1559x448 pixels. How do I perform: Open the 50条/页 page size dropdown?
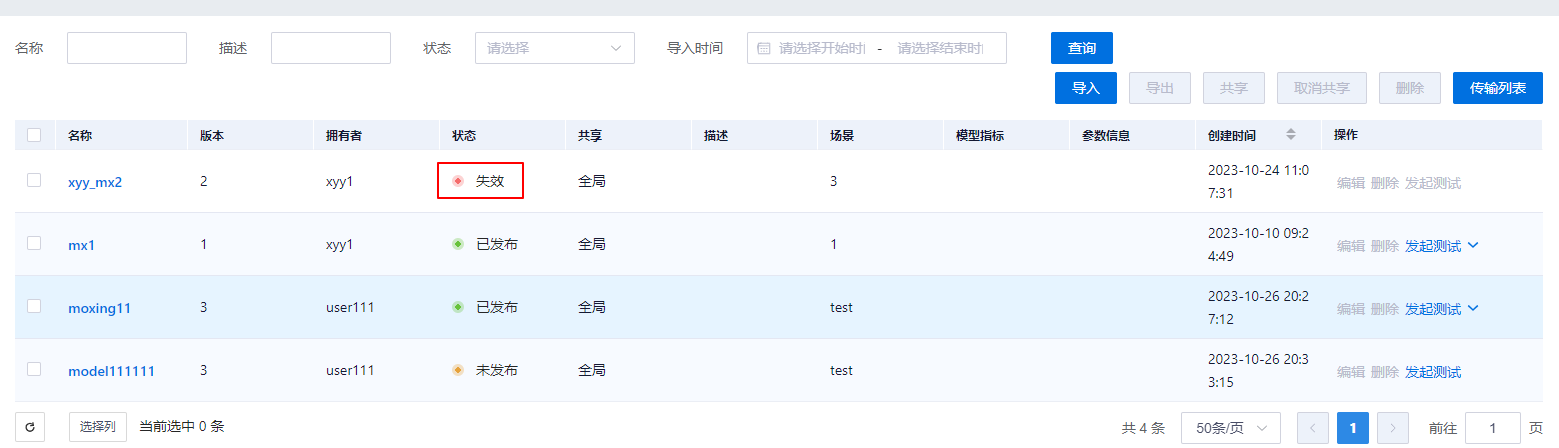pyautogui.click(x=1230, y=428)
